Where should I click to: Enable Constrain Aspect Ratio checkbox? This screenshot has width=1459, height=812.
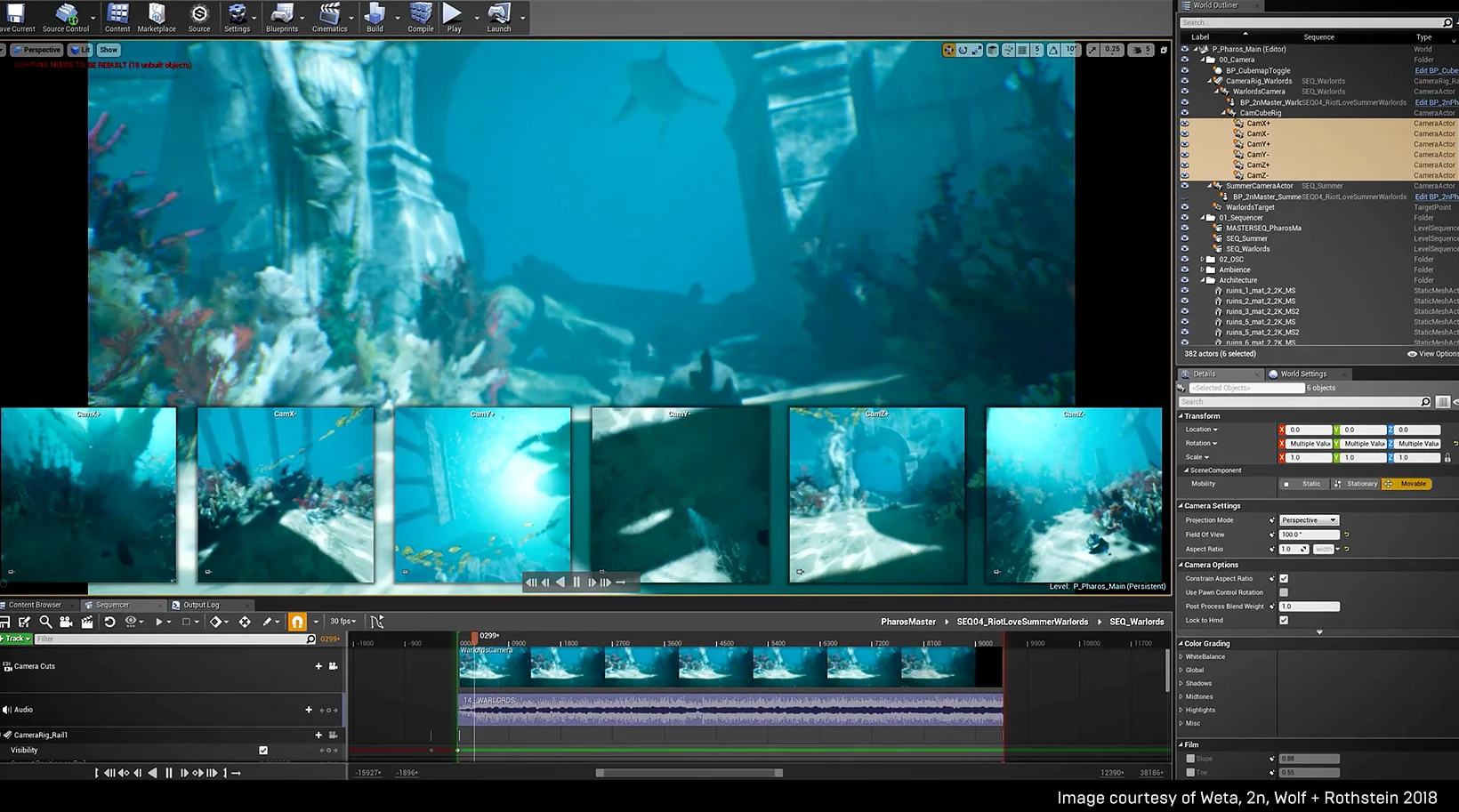point(1284,578)
